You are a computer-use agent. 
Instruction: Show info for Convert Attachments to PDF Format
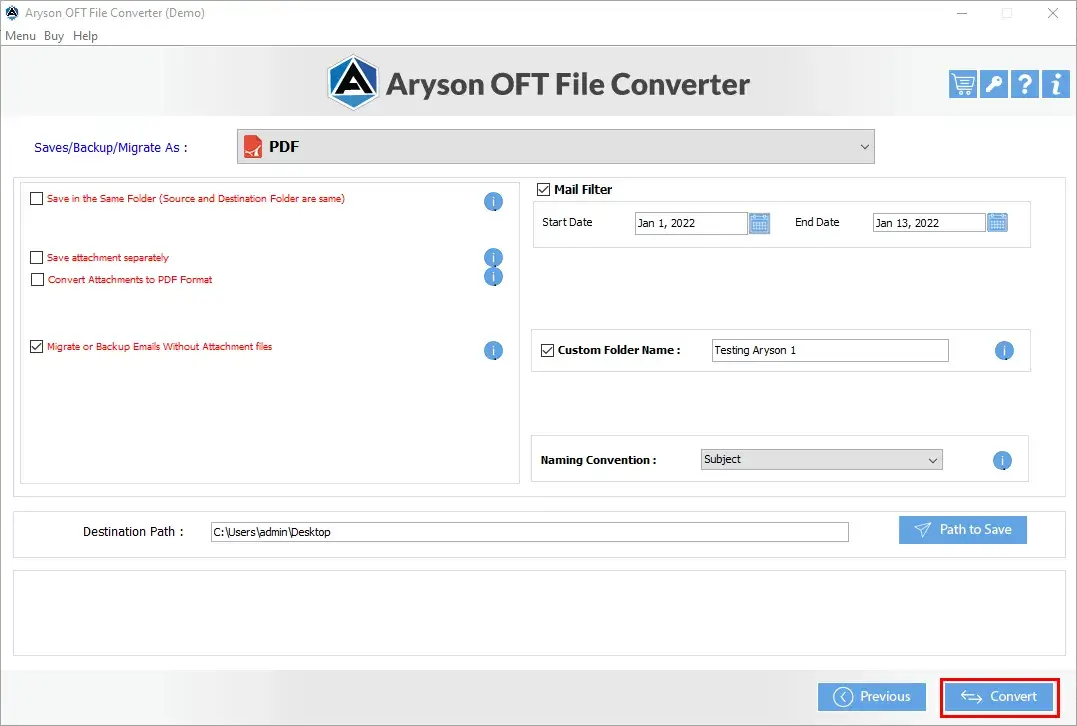(x=493, y=277)
